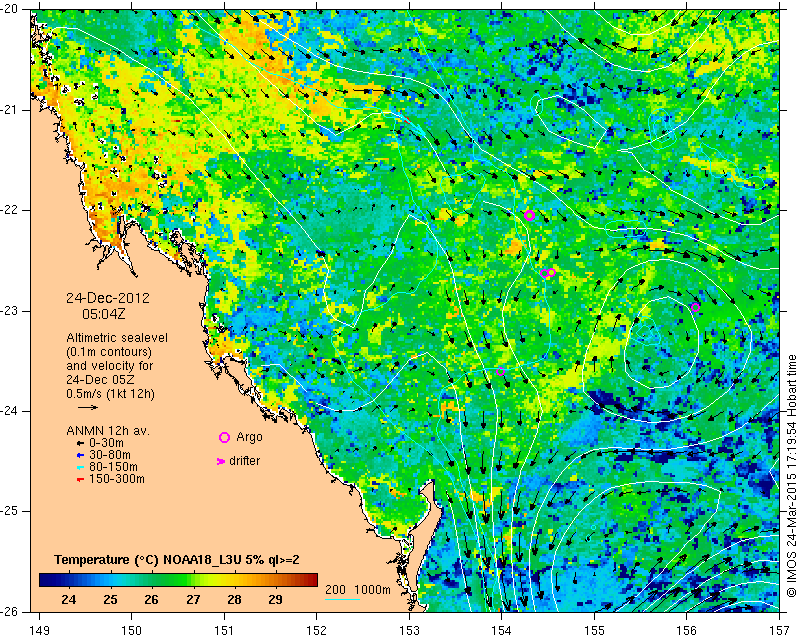Viewport: 800px width, 640px height.
Task: Pick the Argo marker near 156E, -23
Action: [x=695, y=307]
